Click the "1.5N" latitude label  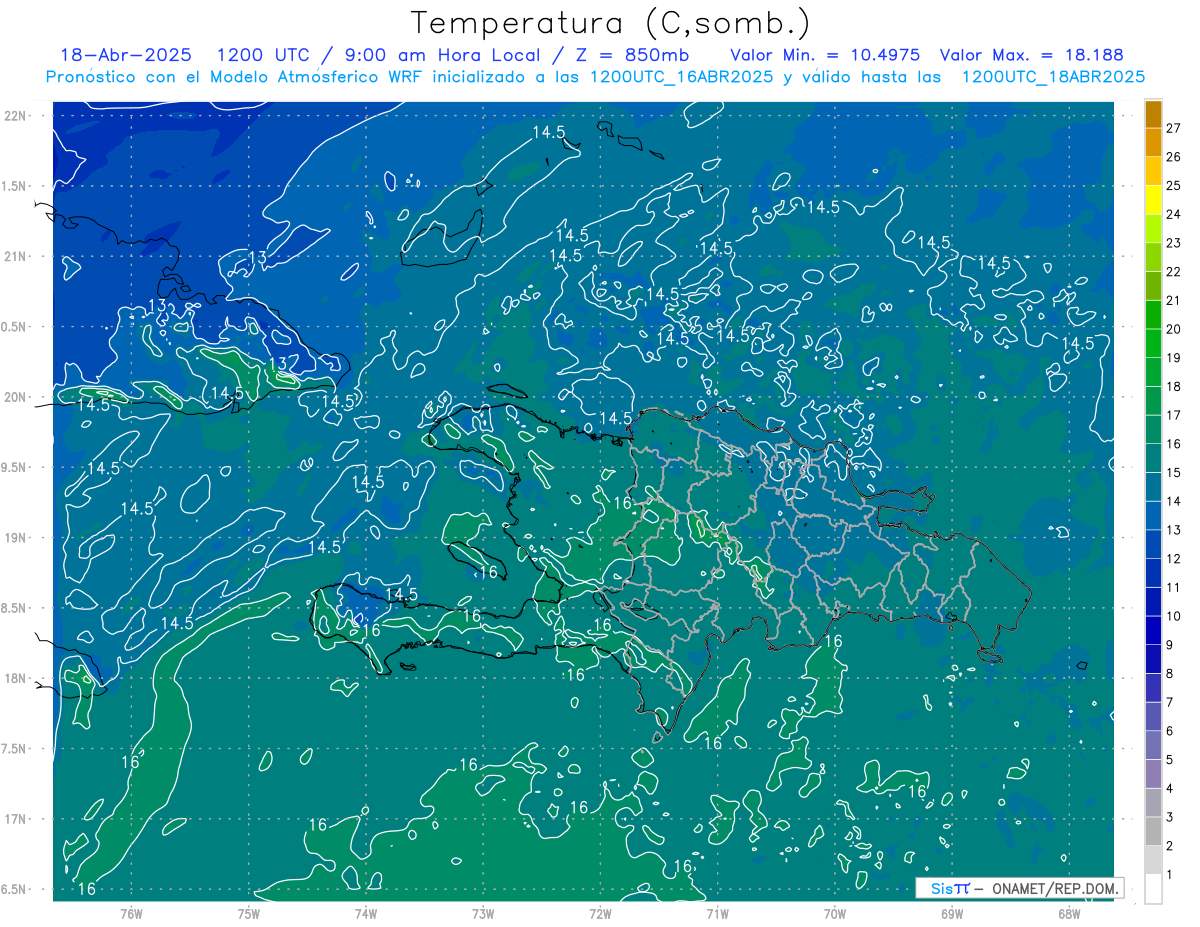(x=16, y=186)
